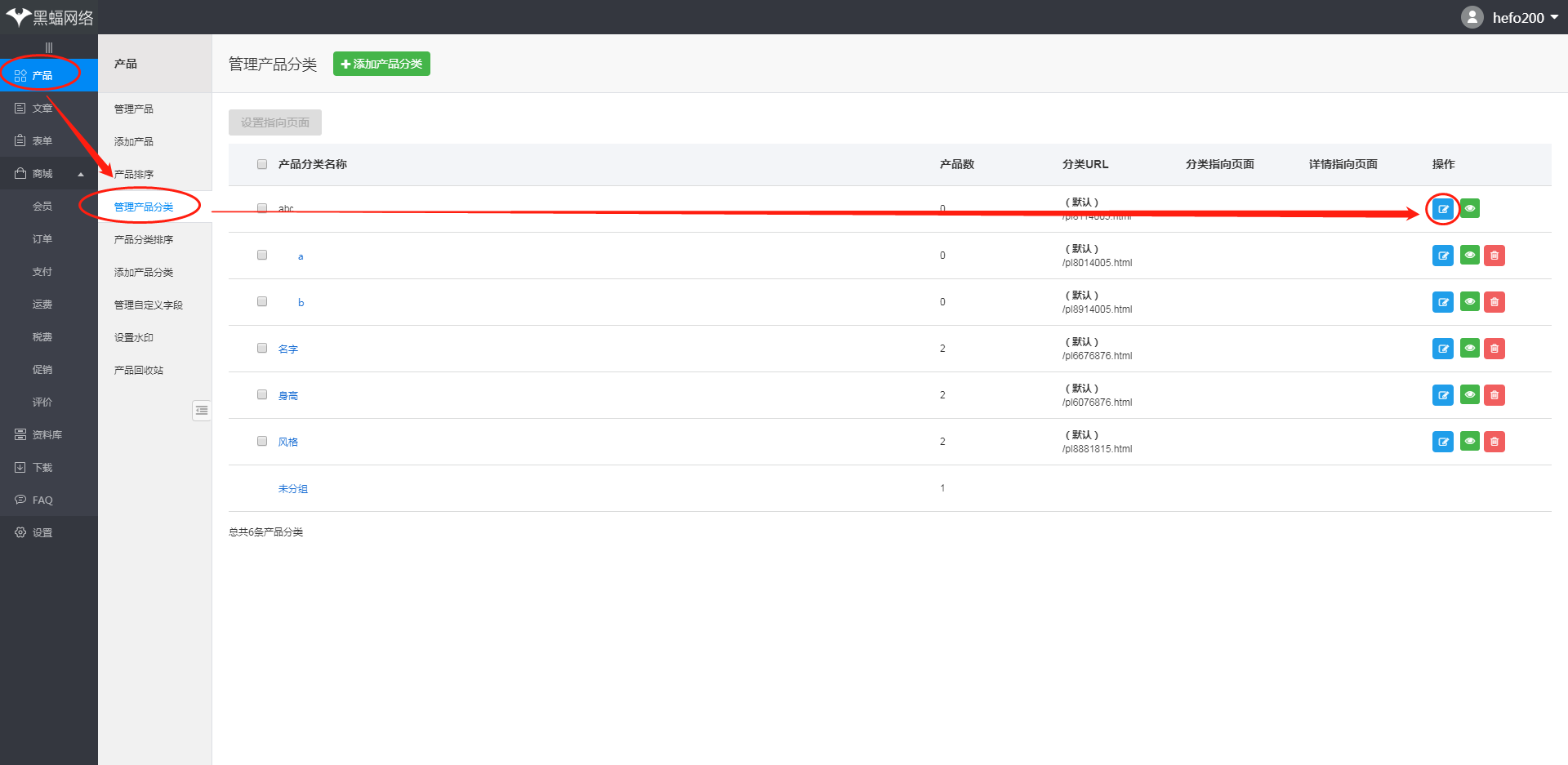Screen dimensions: 1568x765
Task: Click the red delete icon for category a
Action: tap(1494, 256)
